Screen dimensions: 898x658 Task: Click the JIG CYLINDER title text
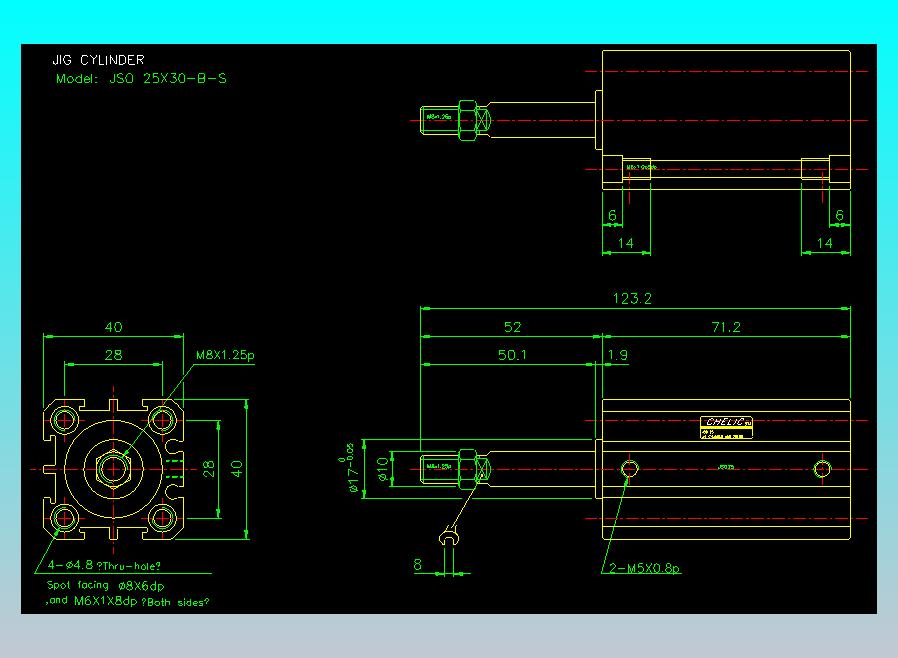click(x=99, y=60)
